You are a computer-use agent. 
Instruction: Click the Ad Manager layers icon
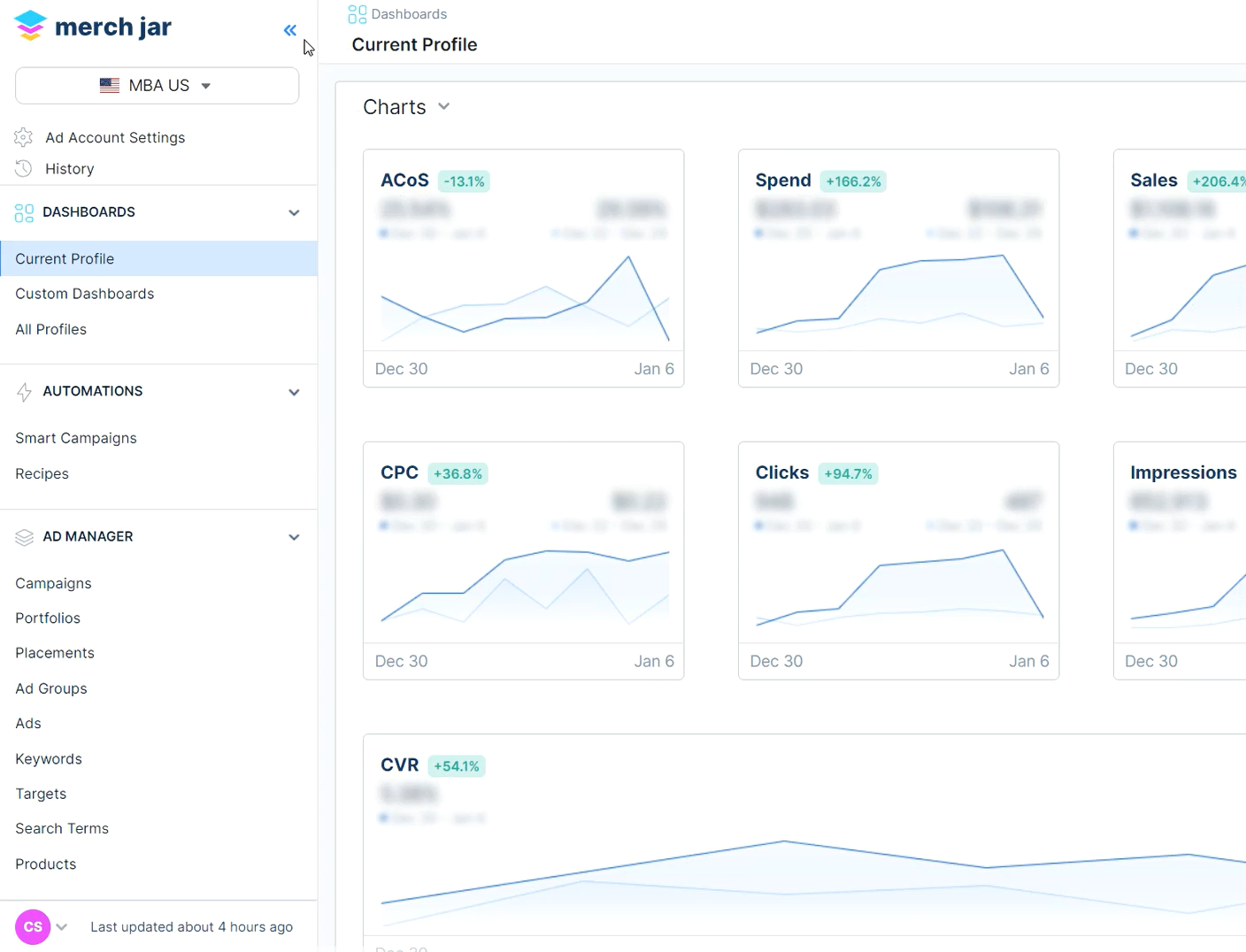coord(24,537)
